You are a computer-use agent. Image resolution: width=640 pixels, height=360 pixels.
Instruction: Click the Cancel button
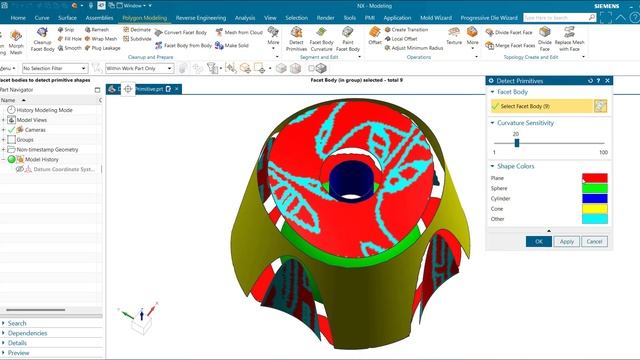tap(594, 242)
